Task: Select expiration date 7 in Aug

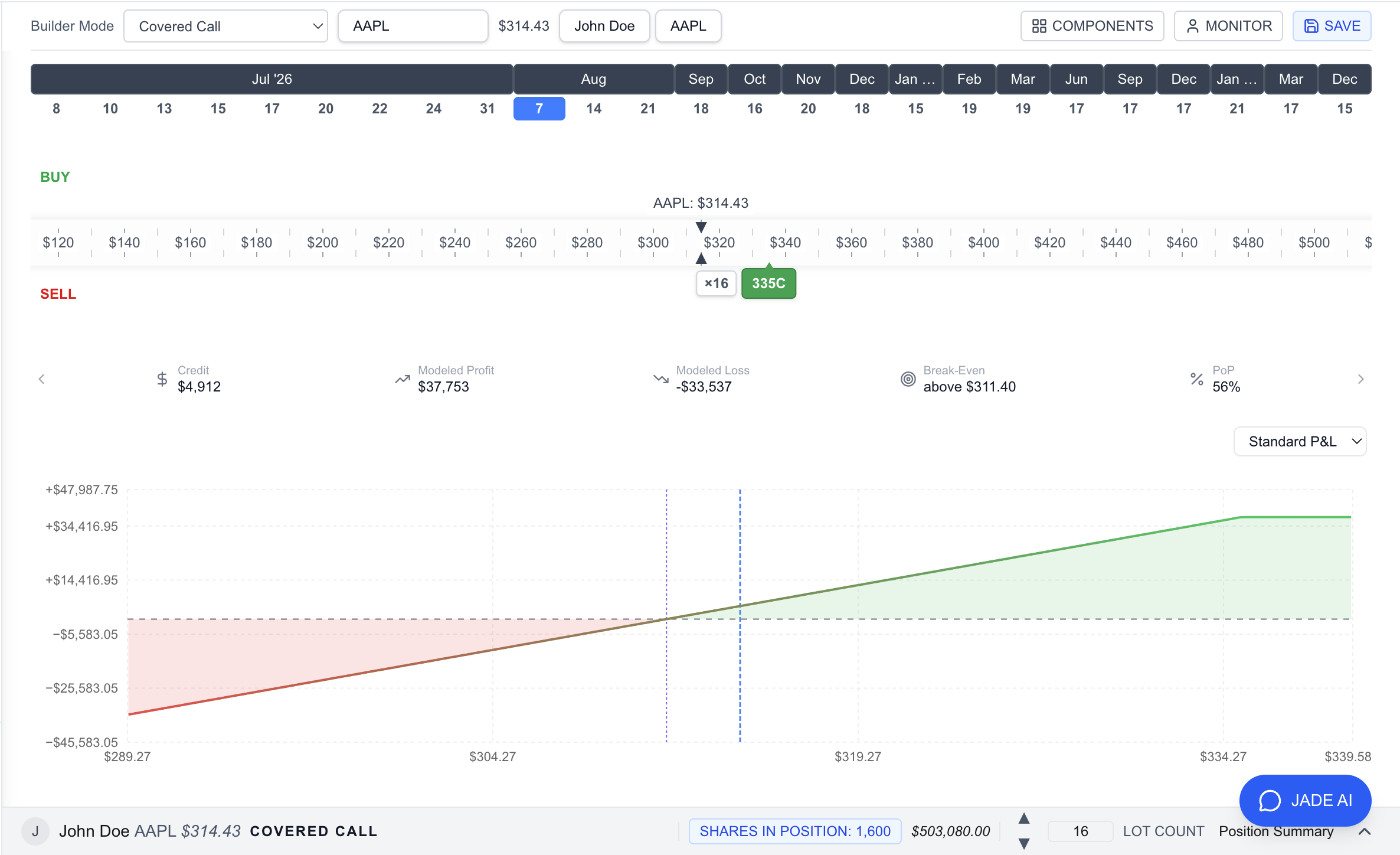Action: click(539, 109)
